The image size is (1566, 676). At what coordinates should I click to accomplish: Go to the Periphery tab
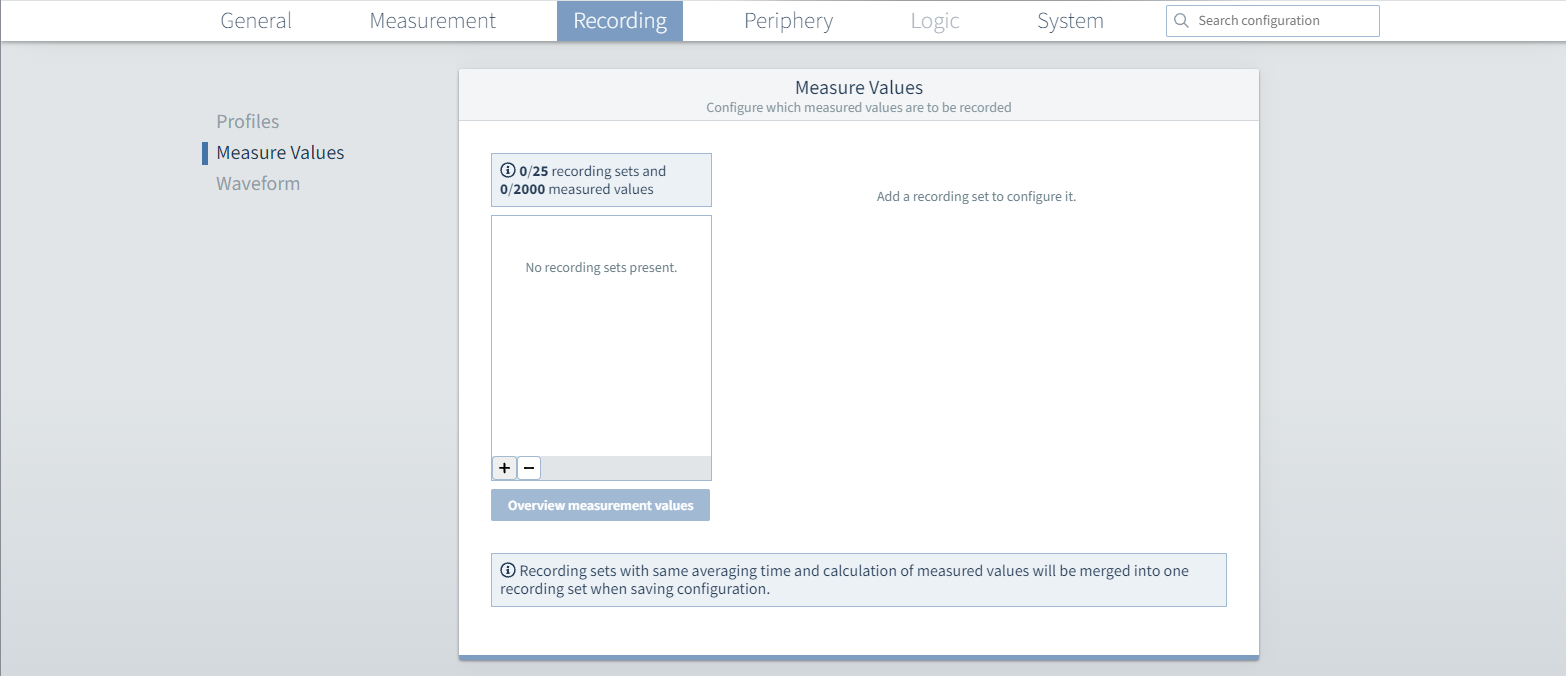788,21
